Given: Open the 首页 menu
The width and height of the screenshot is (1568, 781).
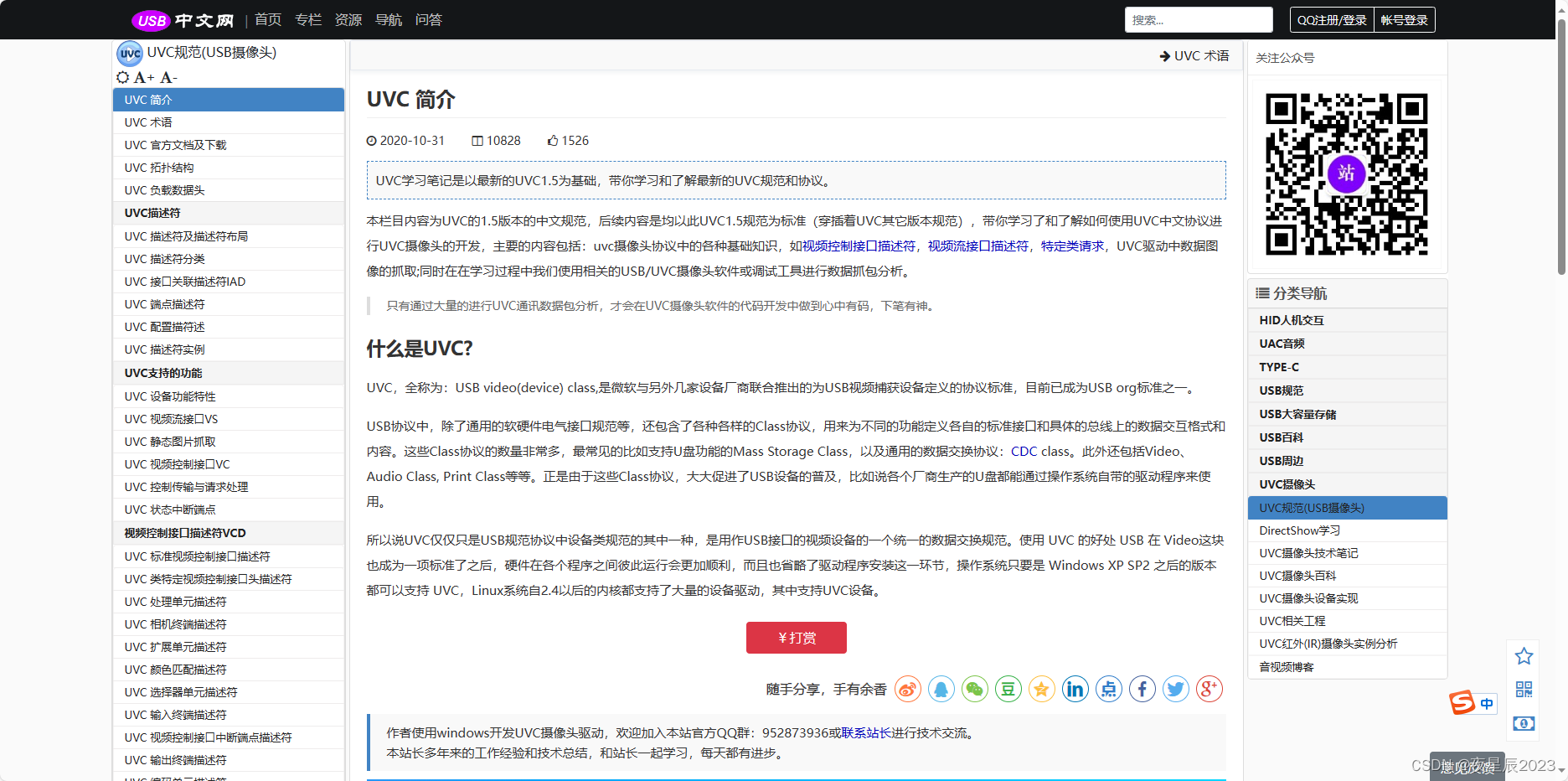Looking at the screenshot, I should (268, 19).
